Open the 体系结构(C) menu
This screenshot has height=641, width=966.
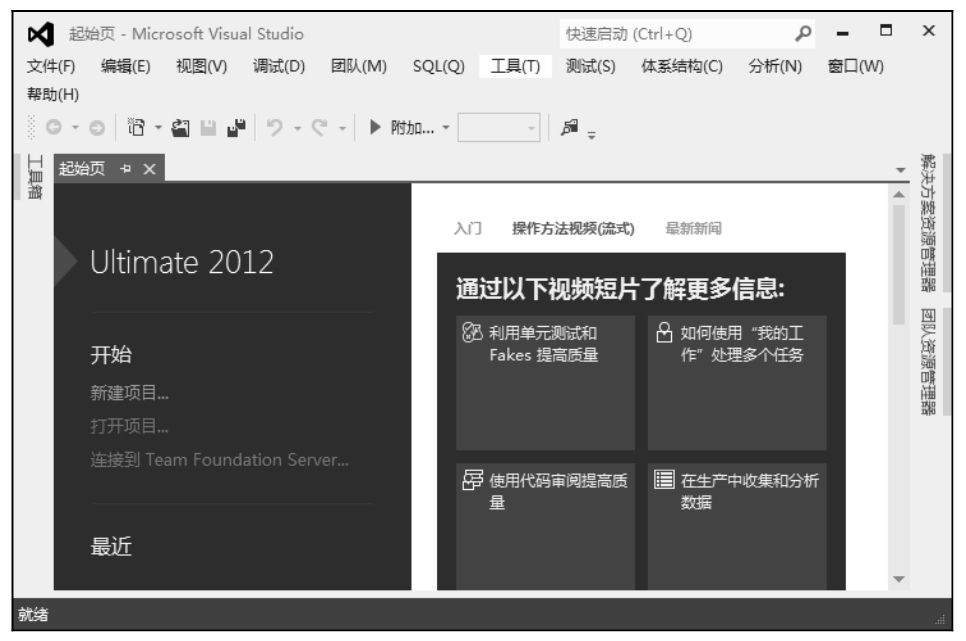click(x=681, y=66)
